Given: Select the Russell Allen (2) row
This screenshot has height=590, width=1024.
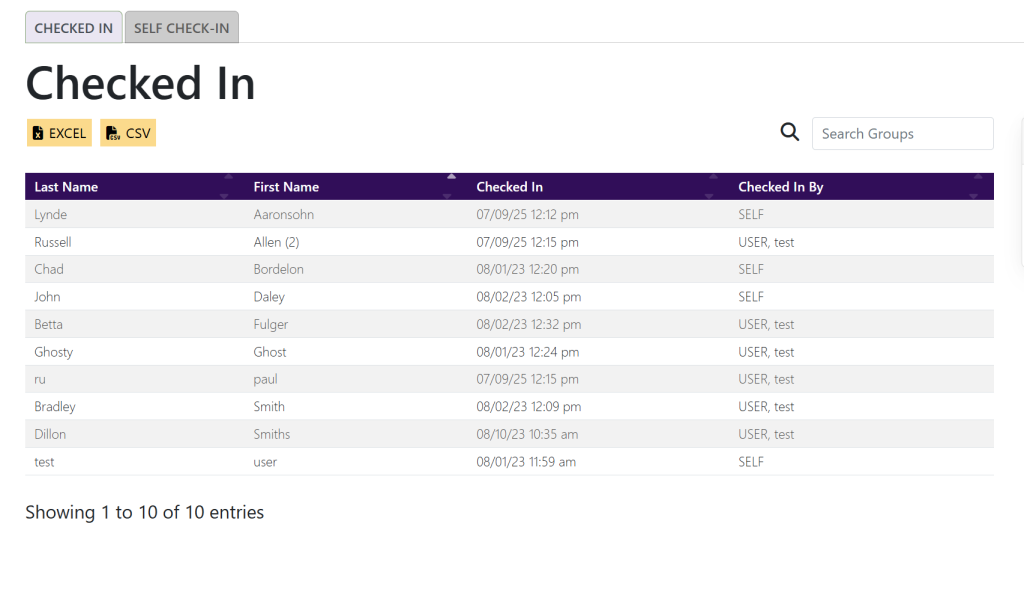Looking at the screenshot, I should click(x=509, y=242).
